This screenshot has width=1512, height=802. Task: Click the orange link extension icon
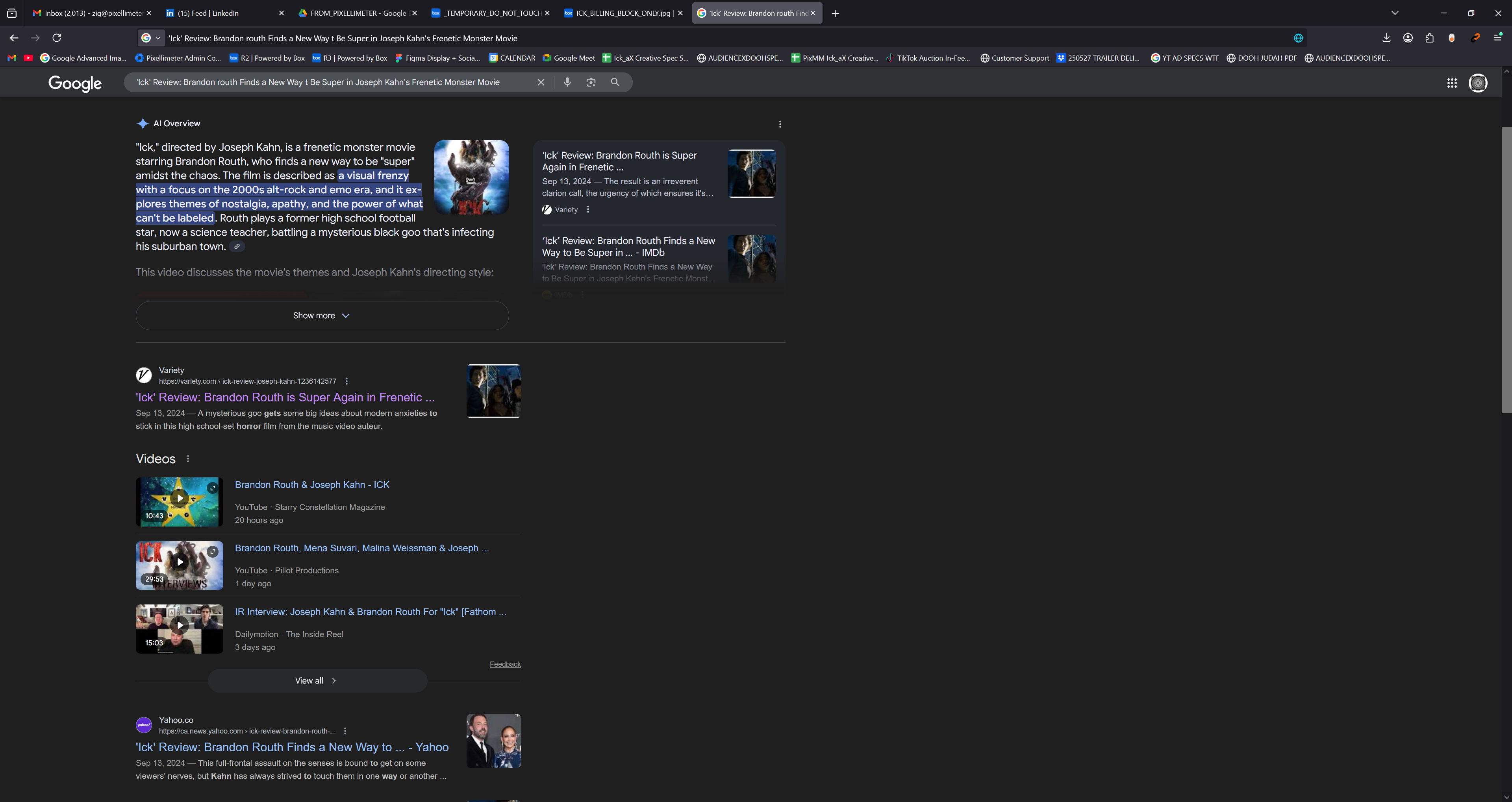pyautogui.click(x=1476, y=38)
